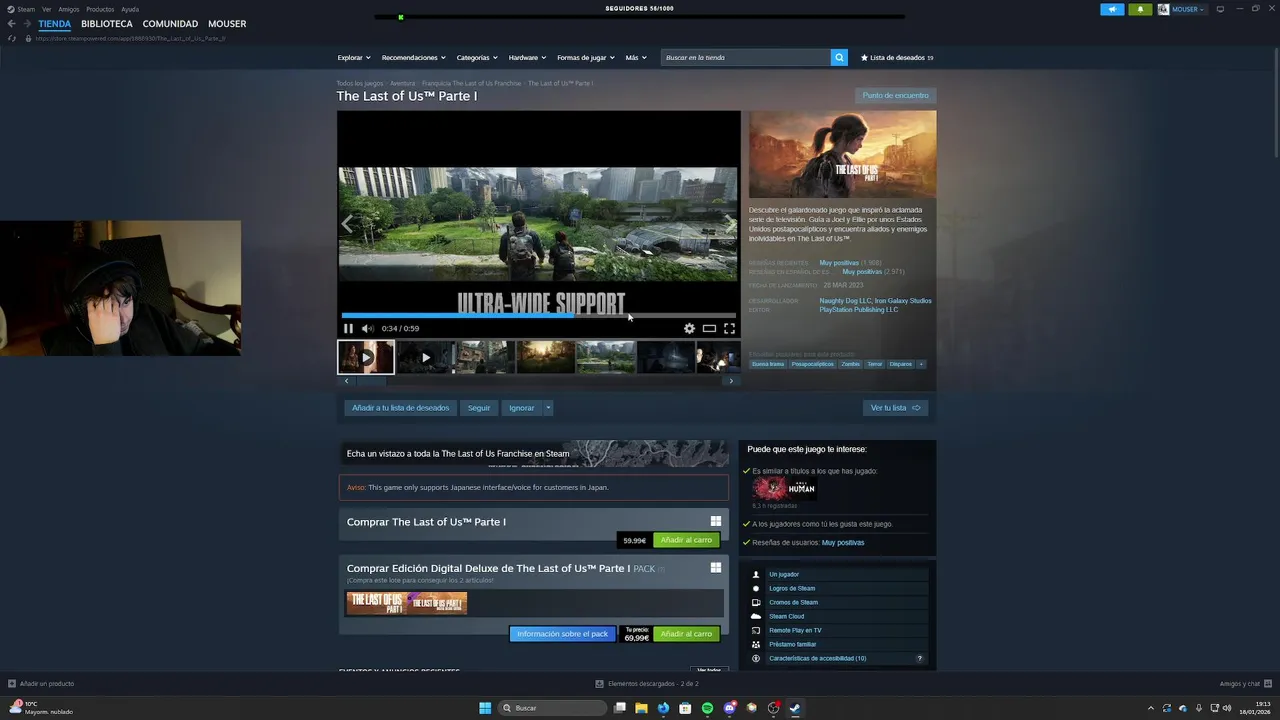The image size is (1280, 720).
Task: Click the Ignorar button
Action: [x=522, y=408]
